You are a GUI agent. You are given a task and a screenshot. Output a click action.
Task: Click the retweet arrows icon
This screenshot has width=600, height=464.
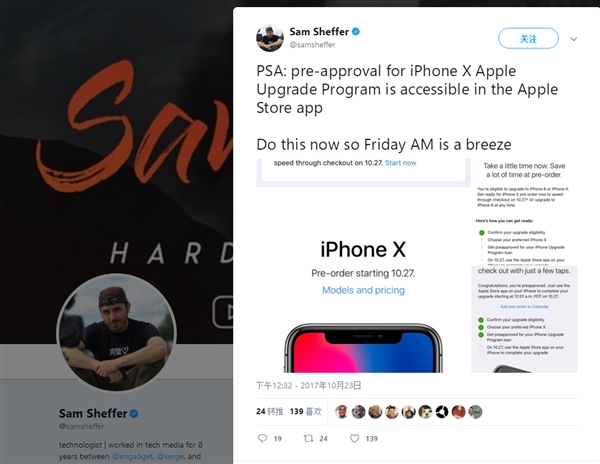tap(308, 438)
